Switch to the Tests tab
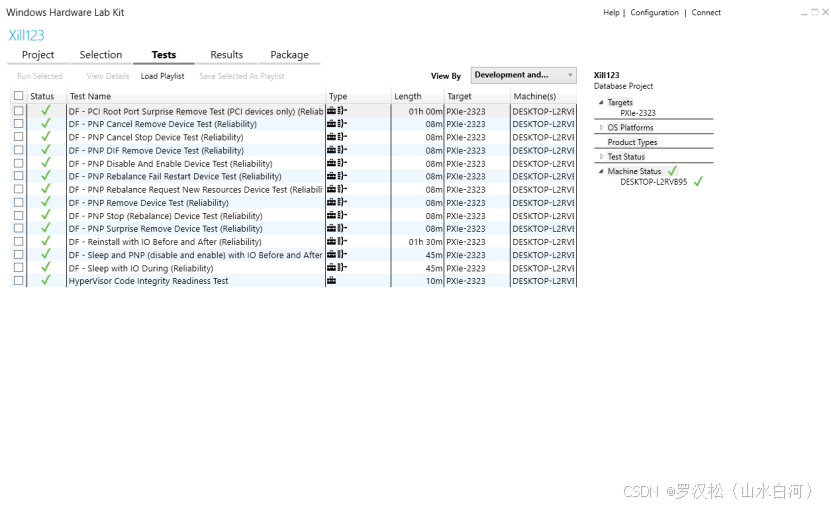The width and height of the screenshot is (831, 507). 164,55
